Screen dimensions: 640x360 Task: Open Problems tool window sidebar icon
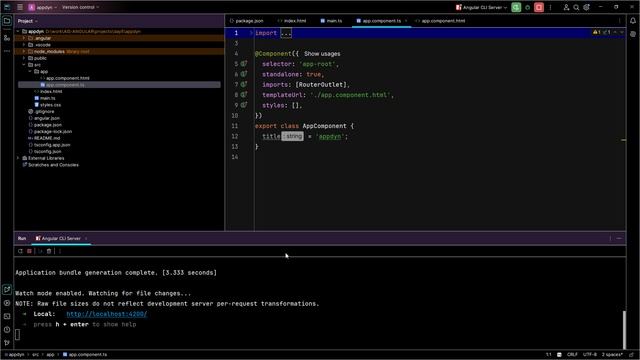(7, 330)
